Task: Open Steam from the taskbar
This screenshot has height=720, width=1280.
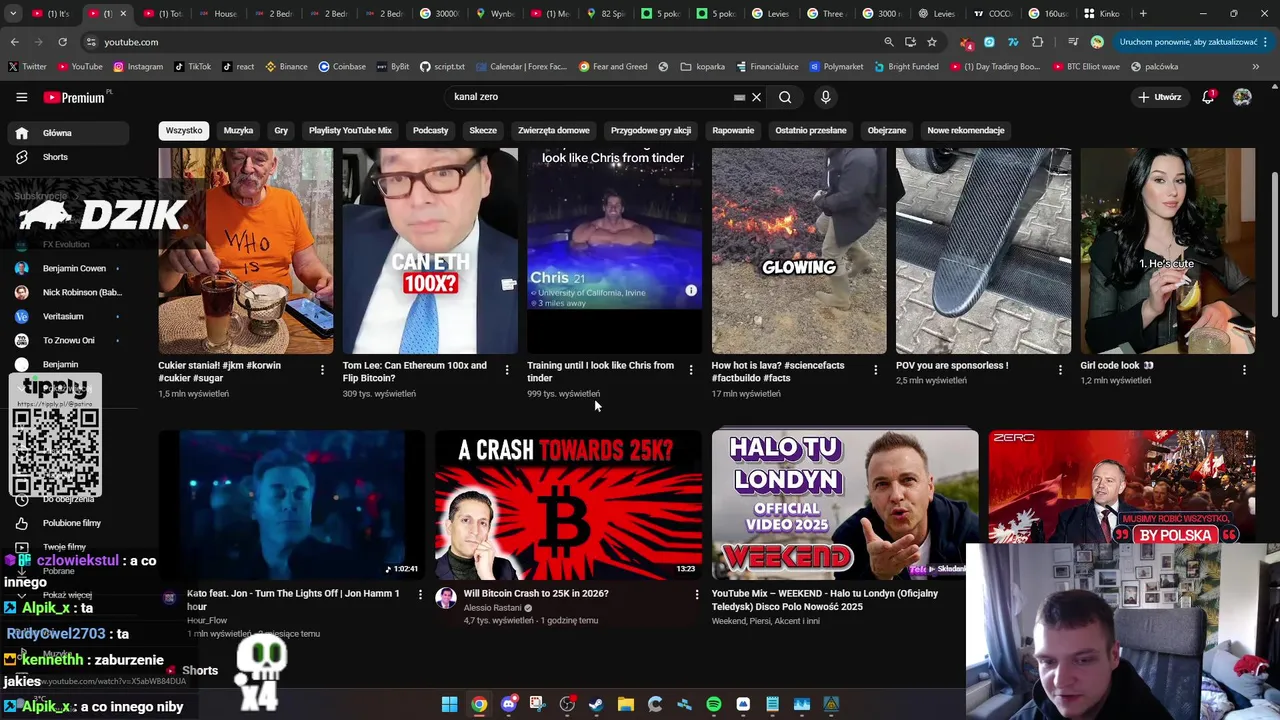Action: coord(596,704)
